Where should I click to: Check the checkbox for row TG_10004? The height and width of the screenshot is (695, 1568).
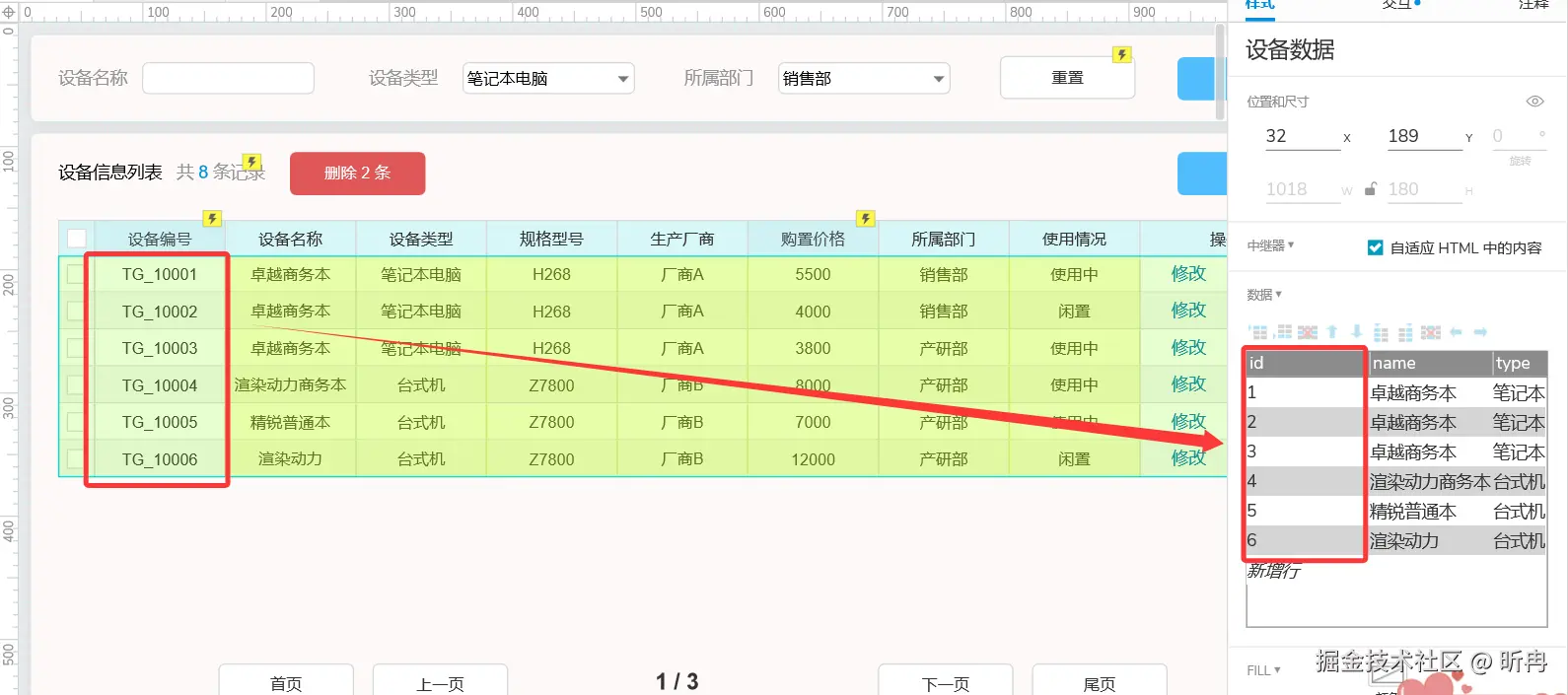tap(76, 384)
